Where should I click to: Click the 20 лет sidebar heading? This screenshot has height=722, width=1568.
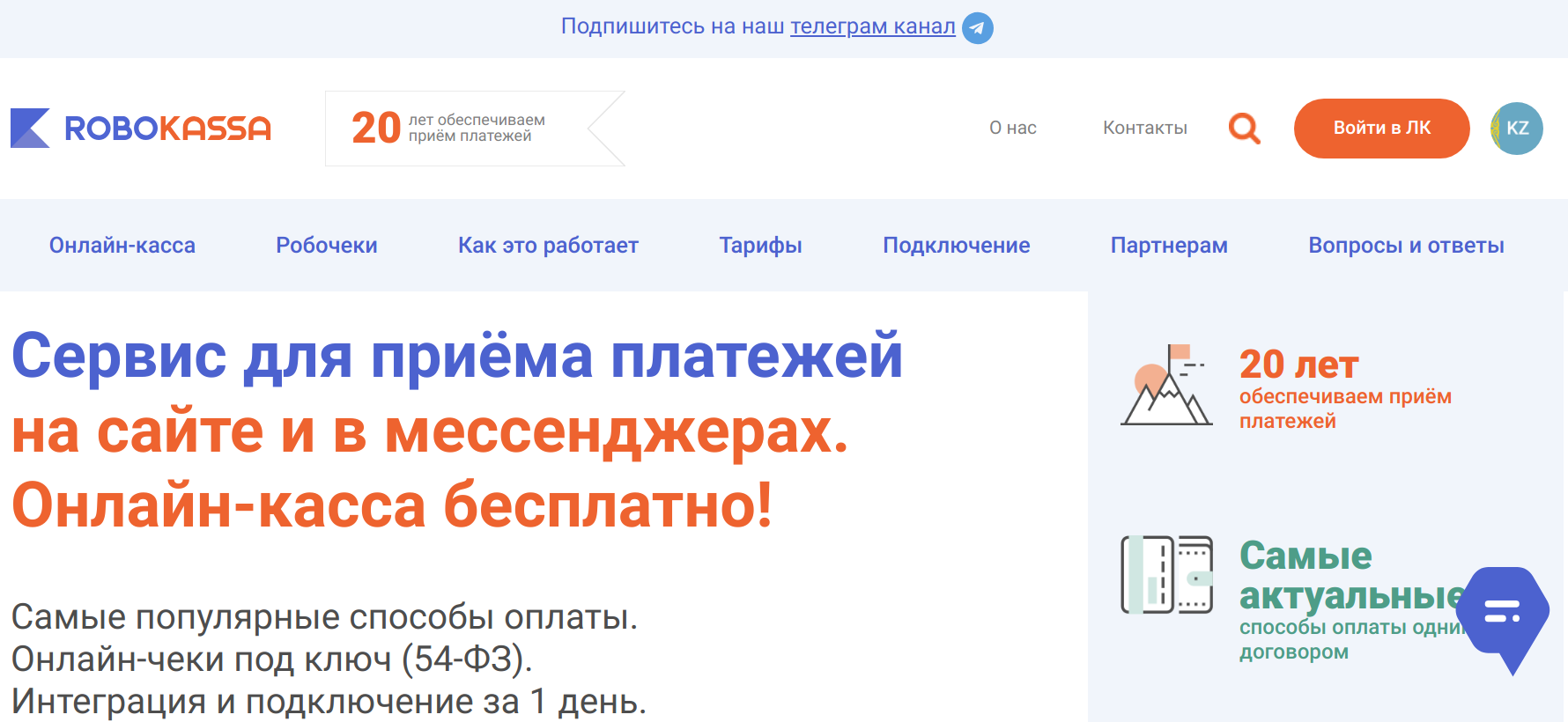(1298, 365)
